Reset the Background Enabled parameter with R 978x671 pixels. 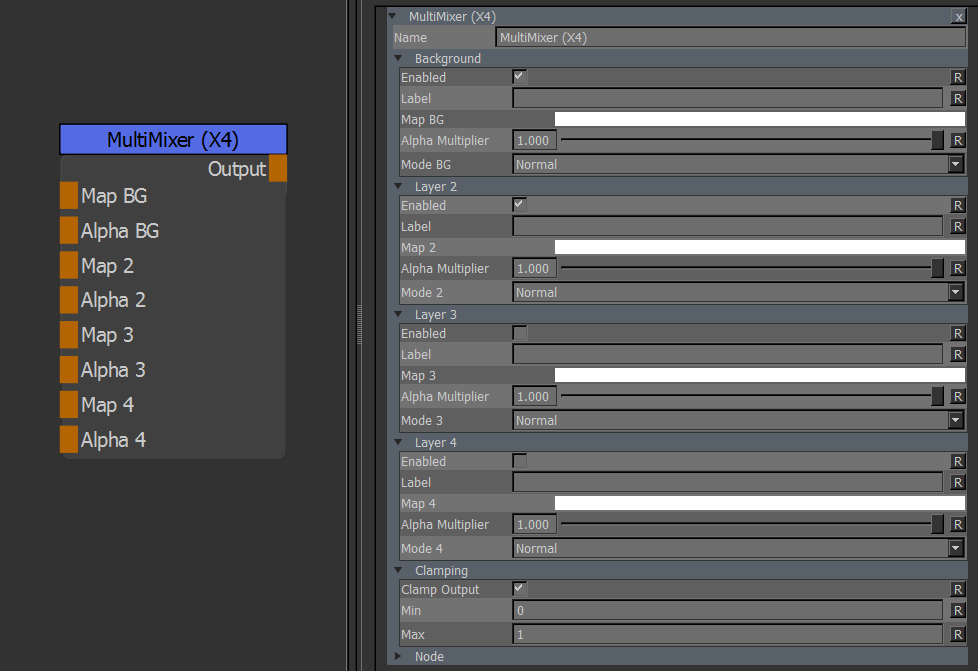point(957,77)
